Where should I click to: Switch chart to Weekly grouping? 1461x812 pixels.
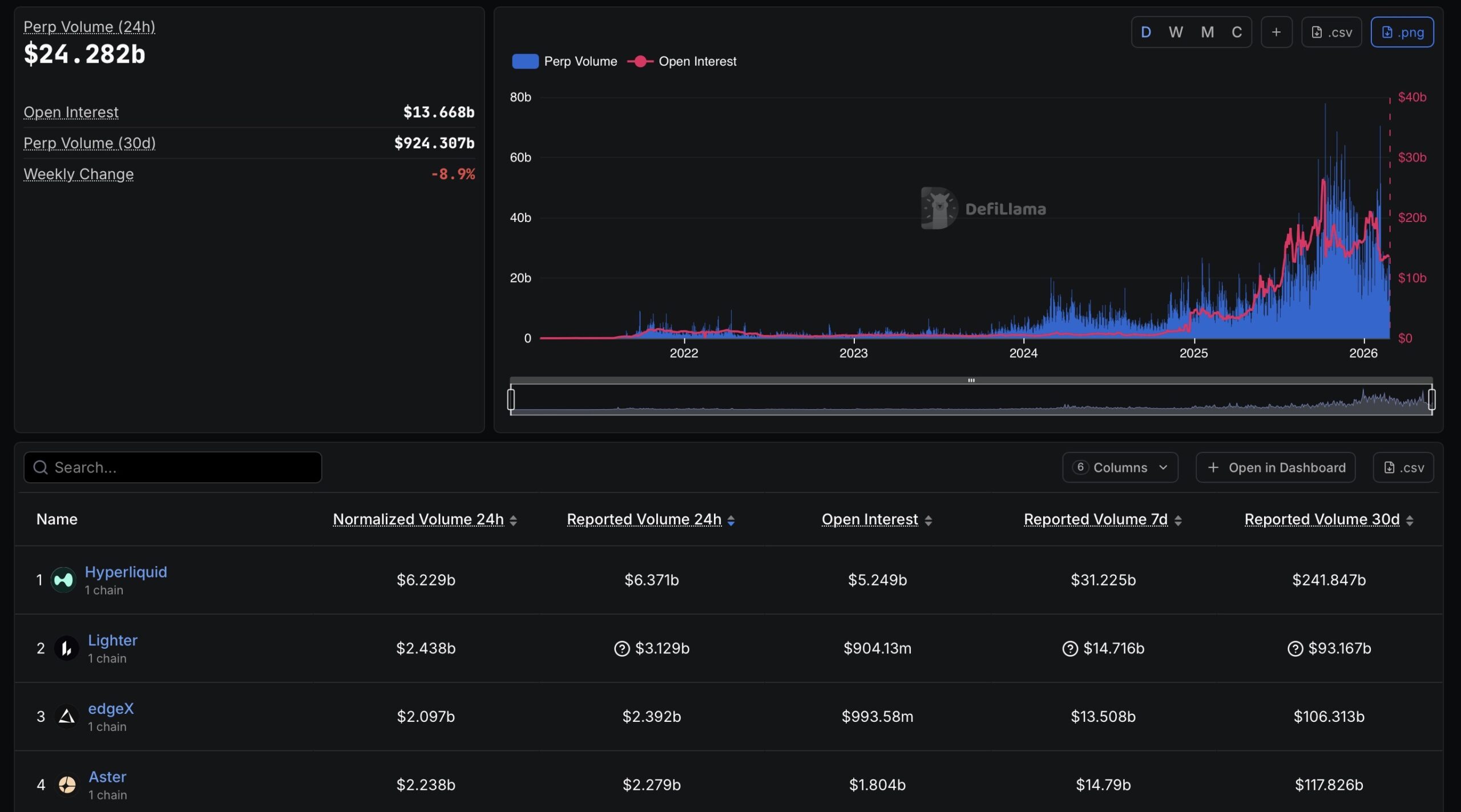tap(1176, 33)
